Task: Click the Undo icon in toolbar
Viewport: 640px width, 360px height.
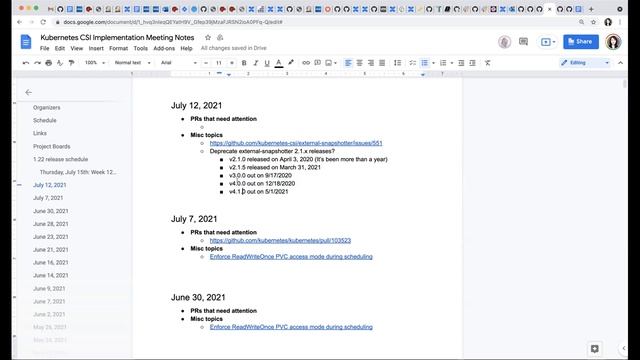Action: coord(26,63)
